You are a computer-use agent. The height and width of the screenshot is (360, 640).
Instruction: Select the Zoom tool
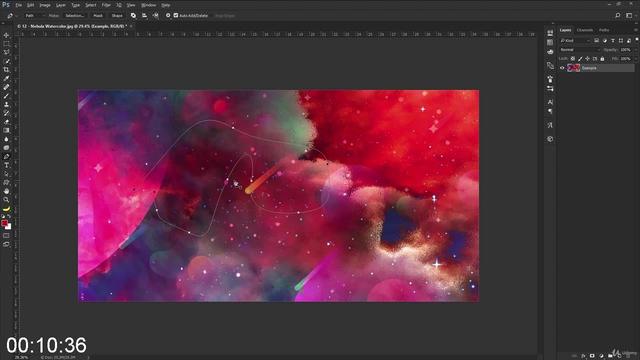6,200
